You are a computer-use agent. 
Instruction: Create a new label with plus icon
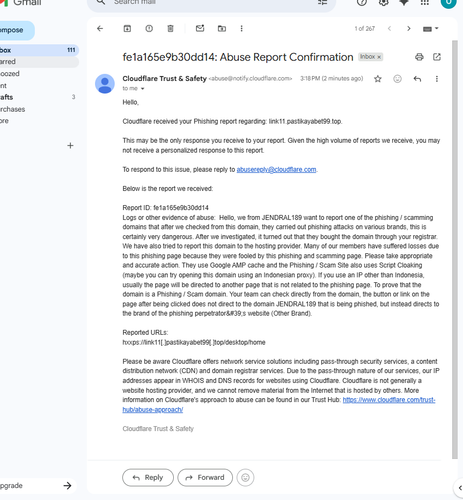tap(70, 146)
